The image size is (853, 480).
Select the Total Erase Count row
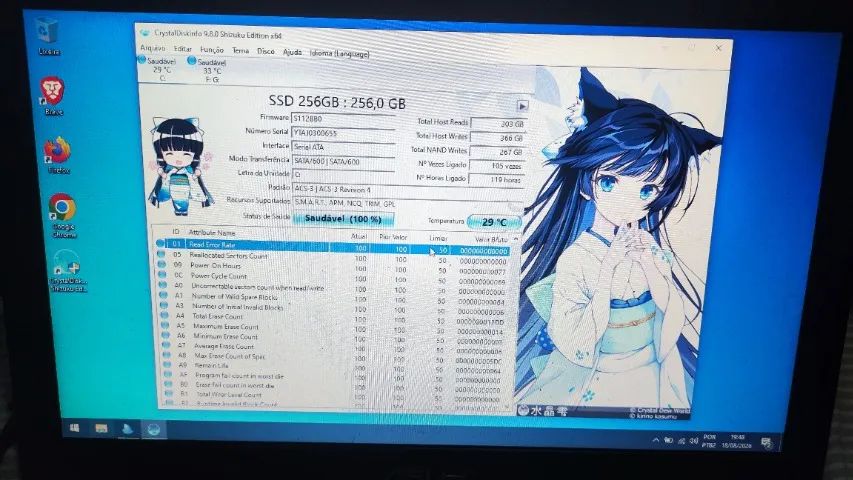[x=334, y=317]
